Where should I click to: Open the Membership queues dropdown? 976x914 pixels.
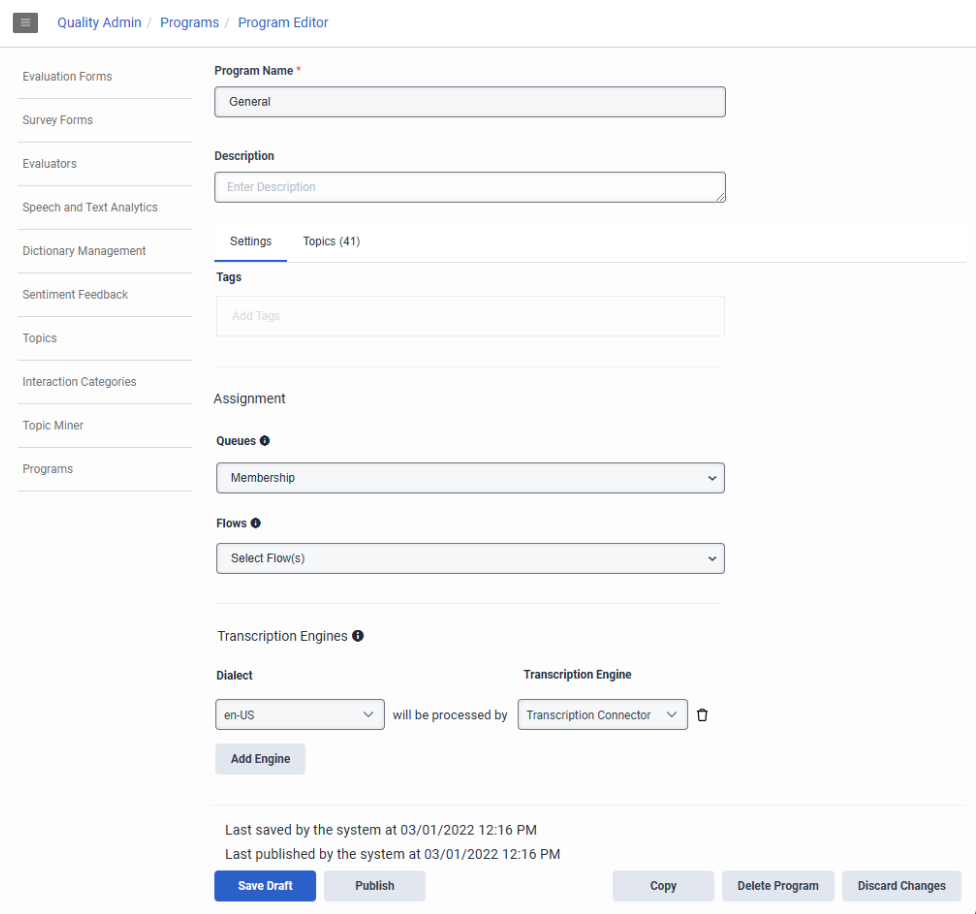click(x=470, y=478)
